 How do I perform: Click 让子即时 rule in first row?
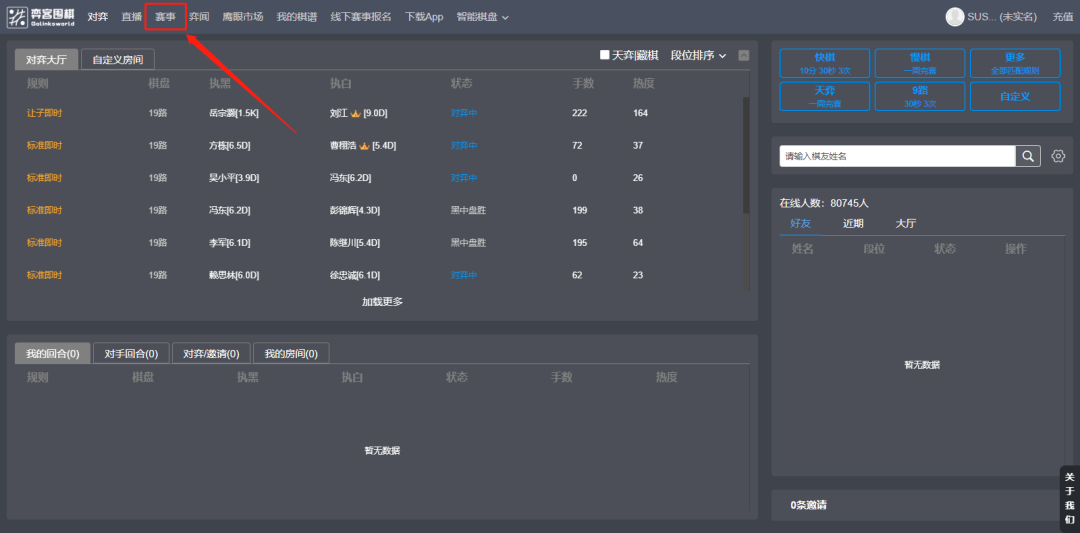44,113
